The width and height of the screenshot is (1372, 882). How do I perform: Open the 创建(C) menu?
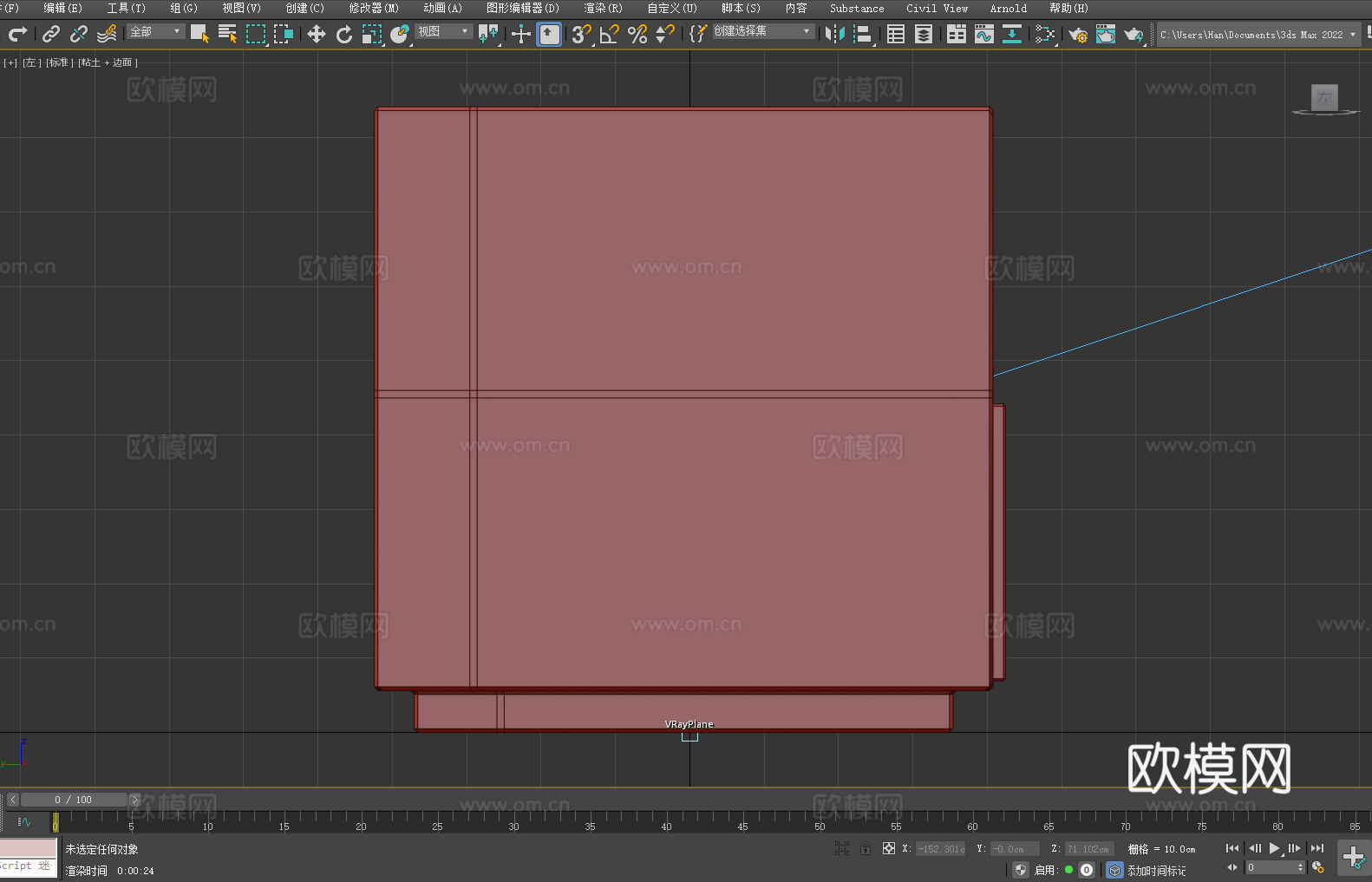304,8
